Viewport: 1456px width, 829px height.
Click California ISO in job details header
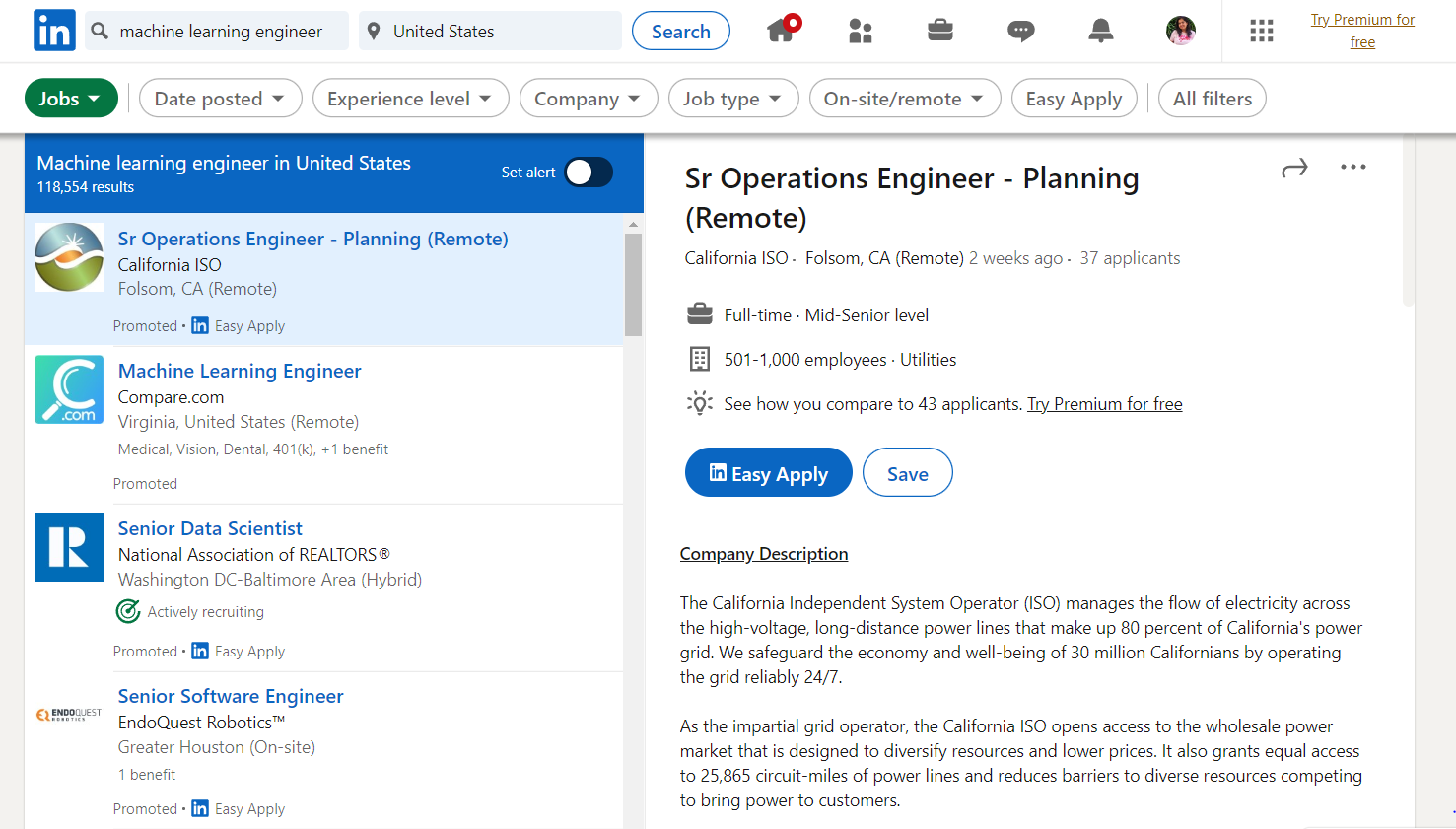pos(736,258)
